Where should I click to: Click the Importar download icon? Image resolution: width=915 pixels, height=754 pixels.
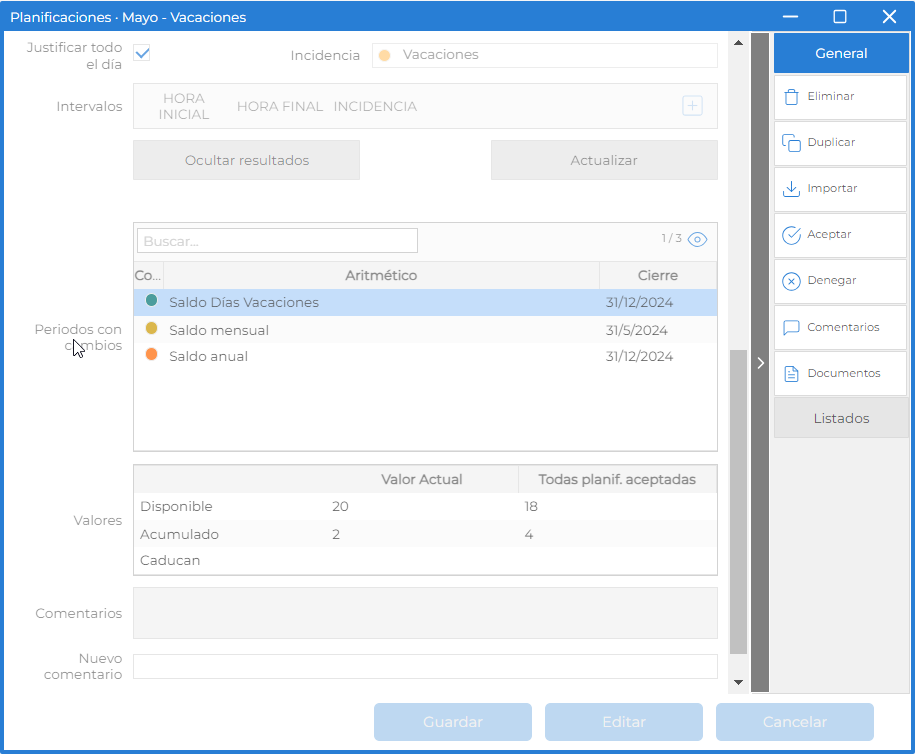tap(791, 188)
